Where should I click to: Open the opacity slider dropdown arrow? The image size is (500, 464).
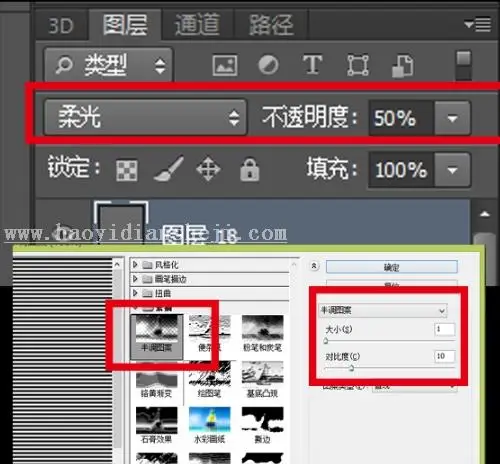tap(452, 118)
